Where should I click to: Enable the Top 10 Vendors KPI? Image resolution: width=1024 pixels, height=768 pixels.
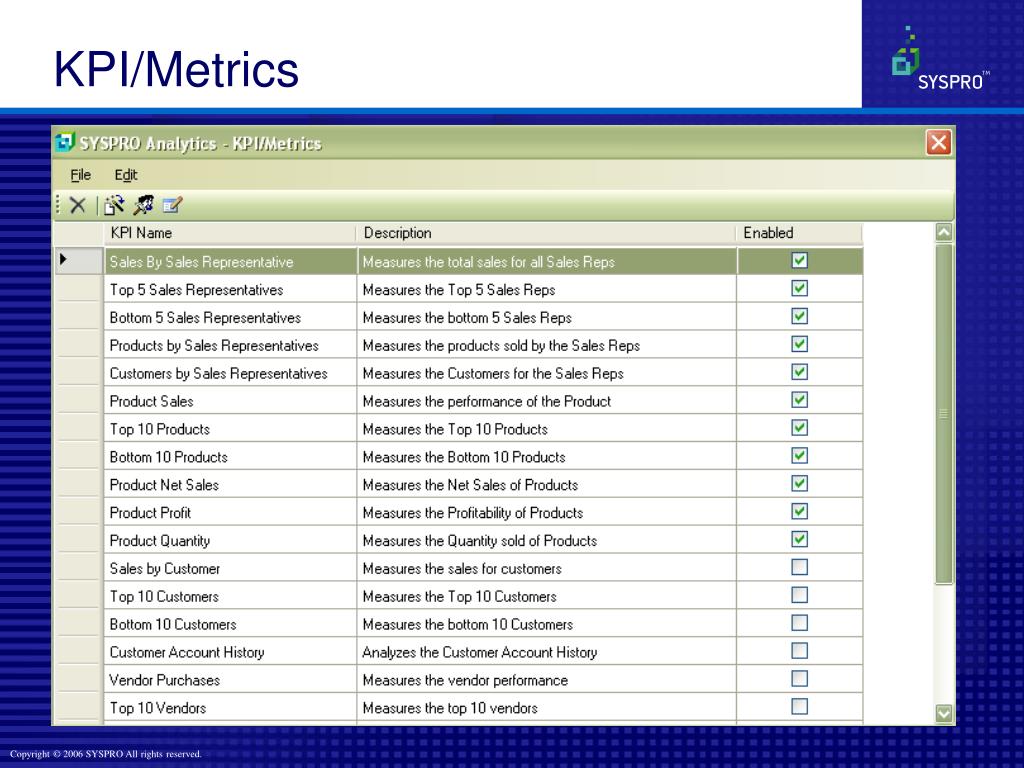(x=799, y=706)
